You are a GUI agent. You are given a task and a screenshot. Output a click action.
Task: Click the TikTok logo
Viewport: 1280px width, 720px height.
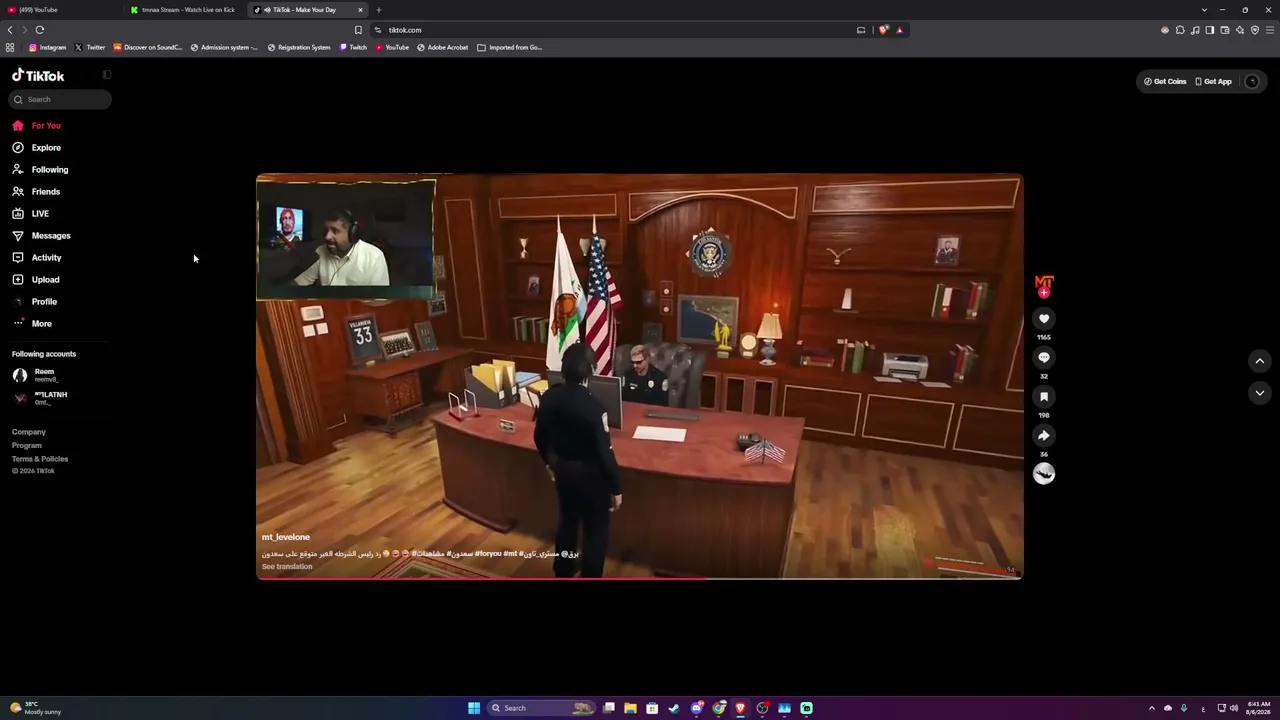point(38,75)
